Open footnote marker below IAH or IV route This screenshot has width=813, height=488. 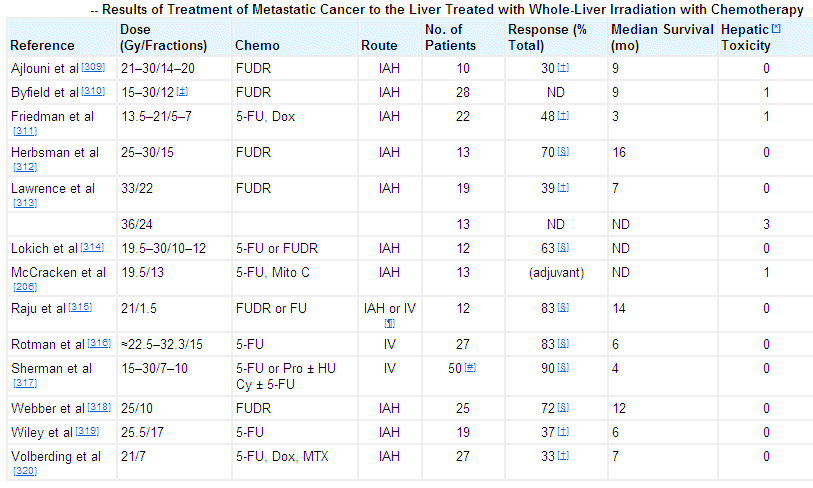tap(389, 322)
